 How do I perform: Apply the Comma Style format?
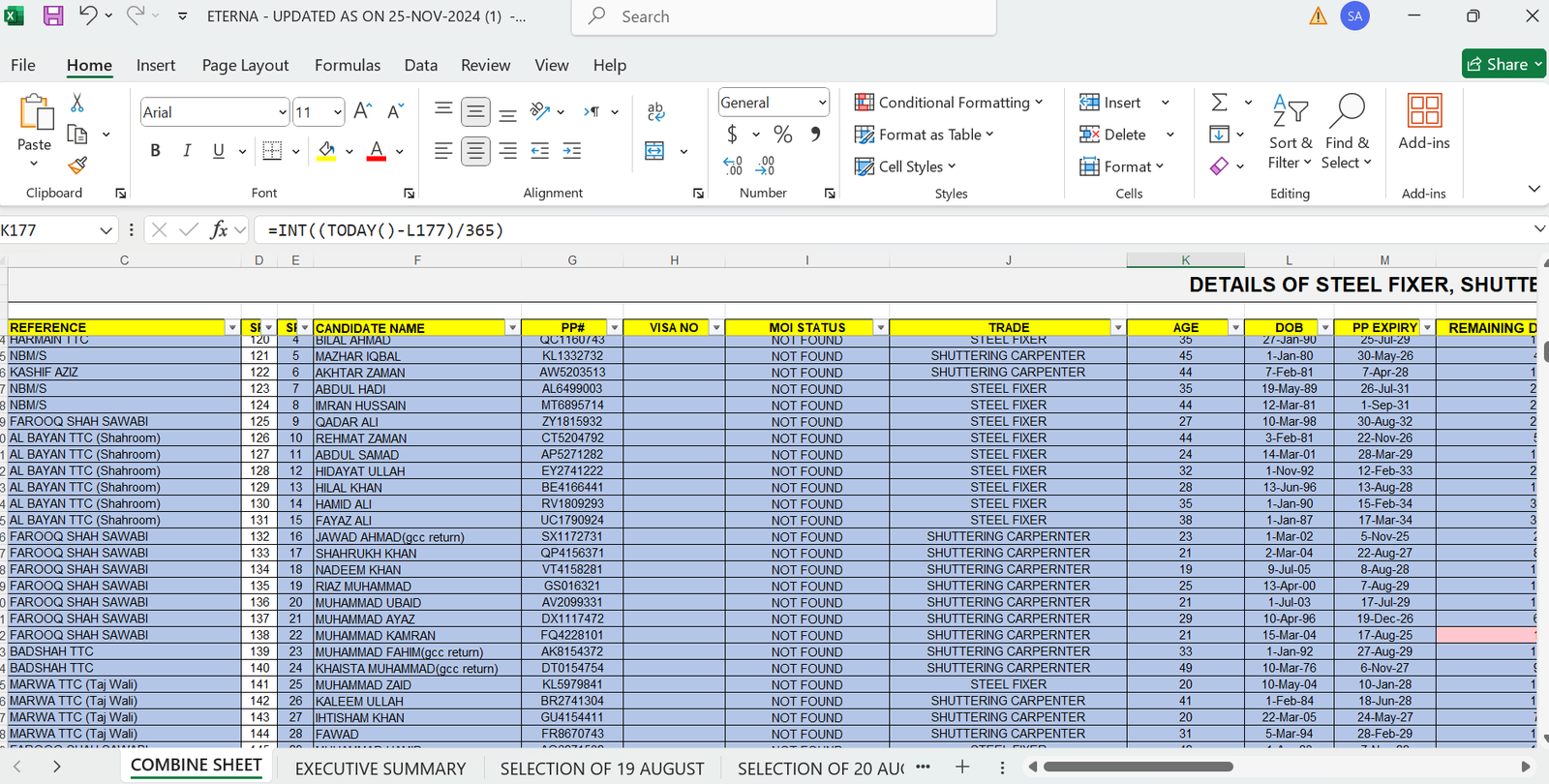click(x=816, y=134)
